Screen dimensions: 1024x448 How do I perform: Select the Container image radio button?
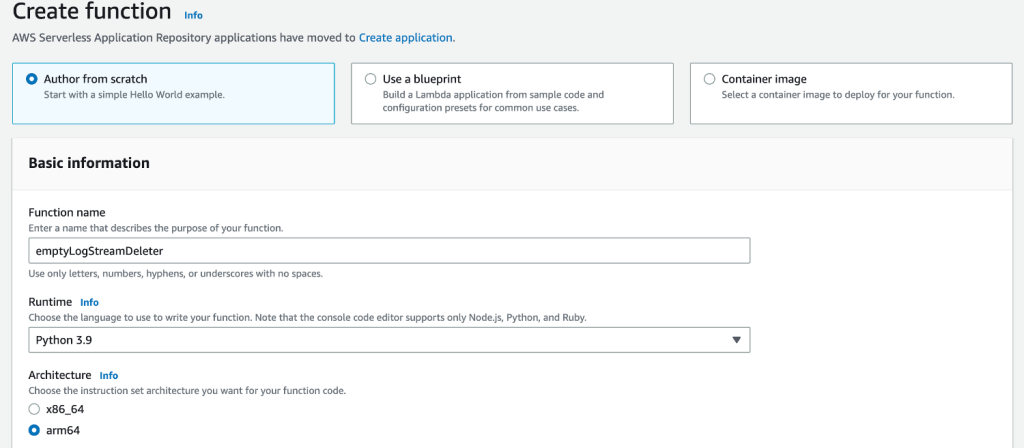pos(710,79)
